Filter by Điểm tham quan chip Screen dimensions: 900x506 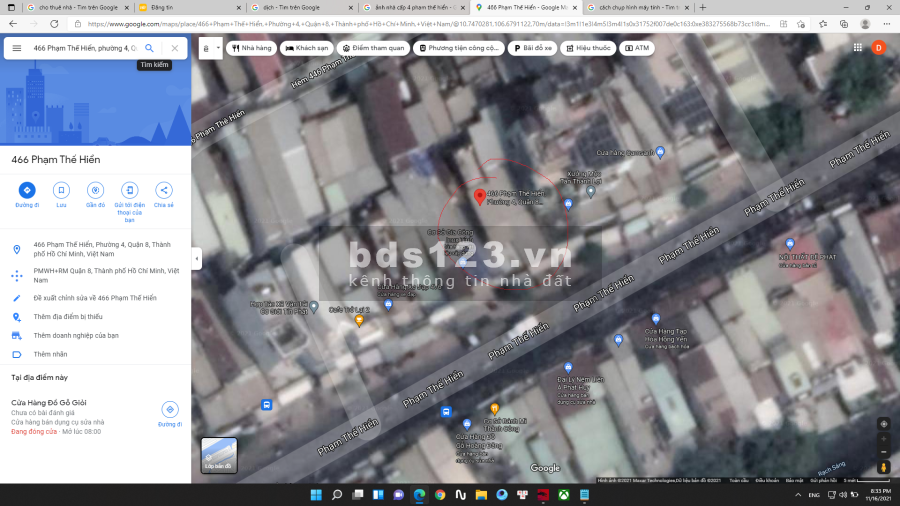374,48
